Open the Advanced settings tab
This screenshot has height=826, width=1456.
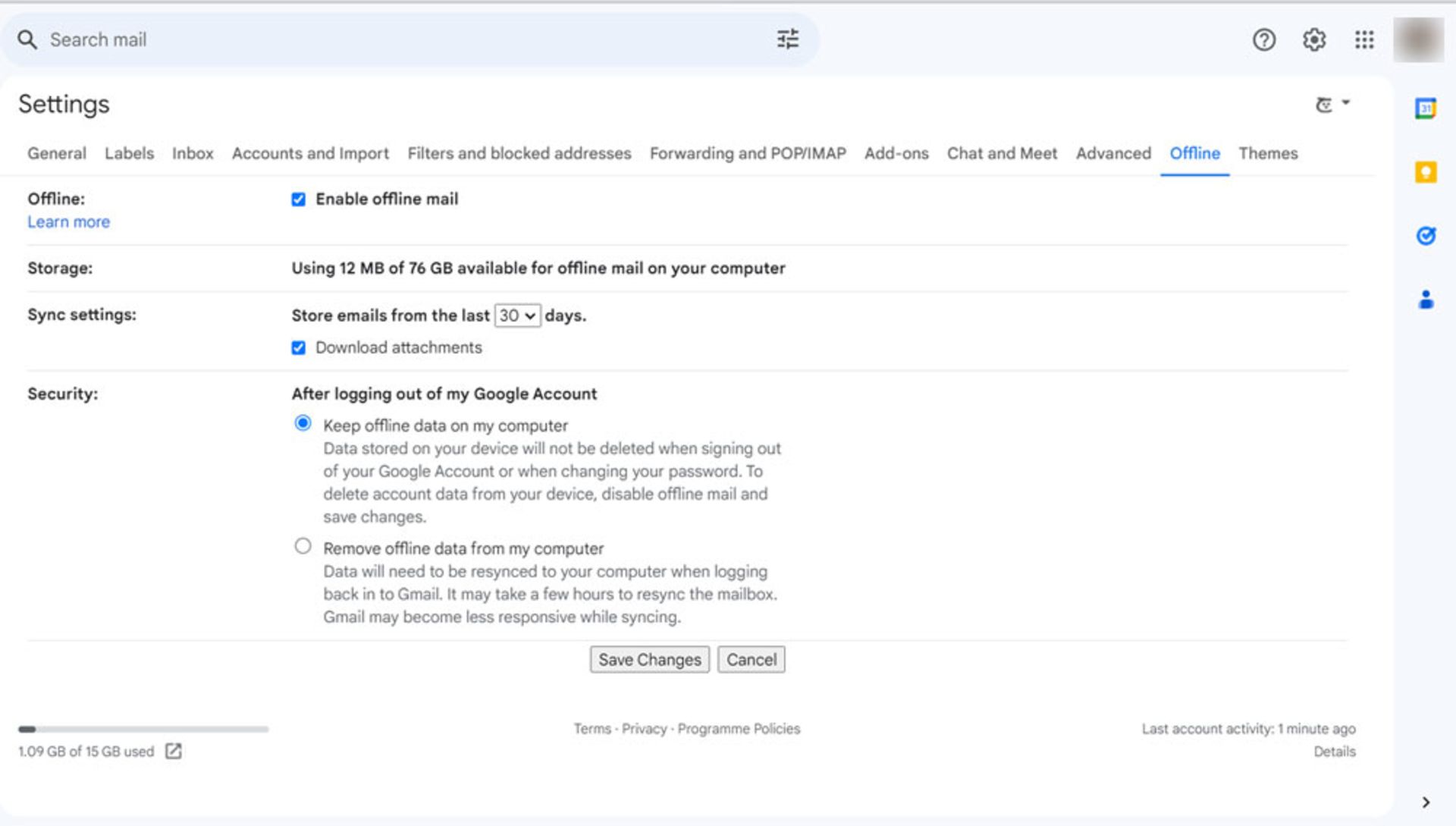1113,153
